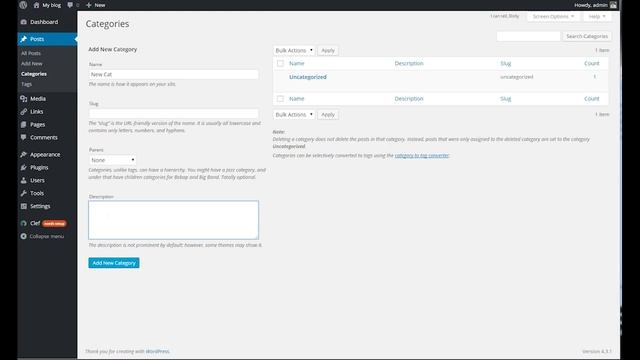The height and width of the screenshot is (360, 640).
Task: Open the admin avatar icon
Action: pyautogui.click(x=613, y=5)
